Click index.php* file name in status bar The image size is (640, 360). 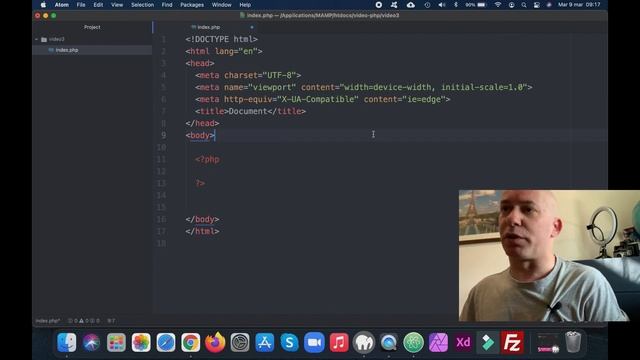tap(48, 321)
